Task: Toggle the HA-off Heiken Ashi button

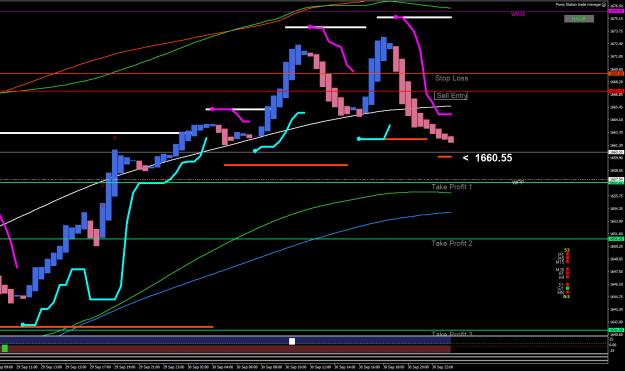Action: pyautogui.click(x=579, y=19)
